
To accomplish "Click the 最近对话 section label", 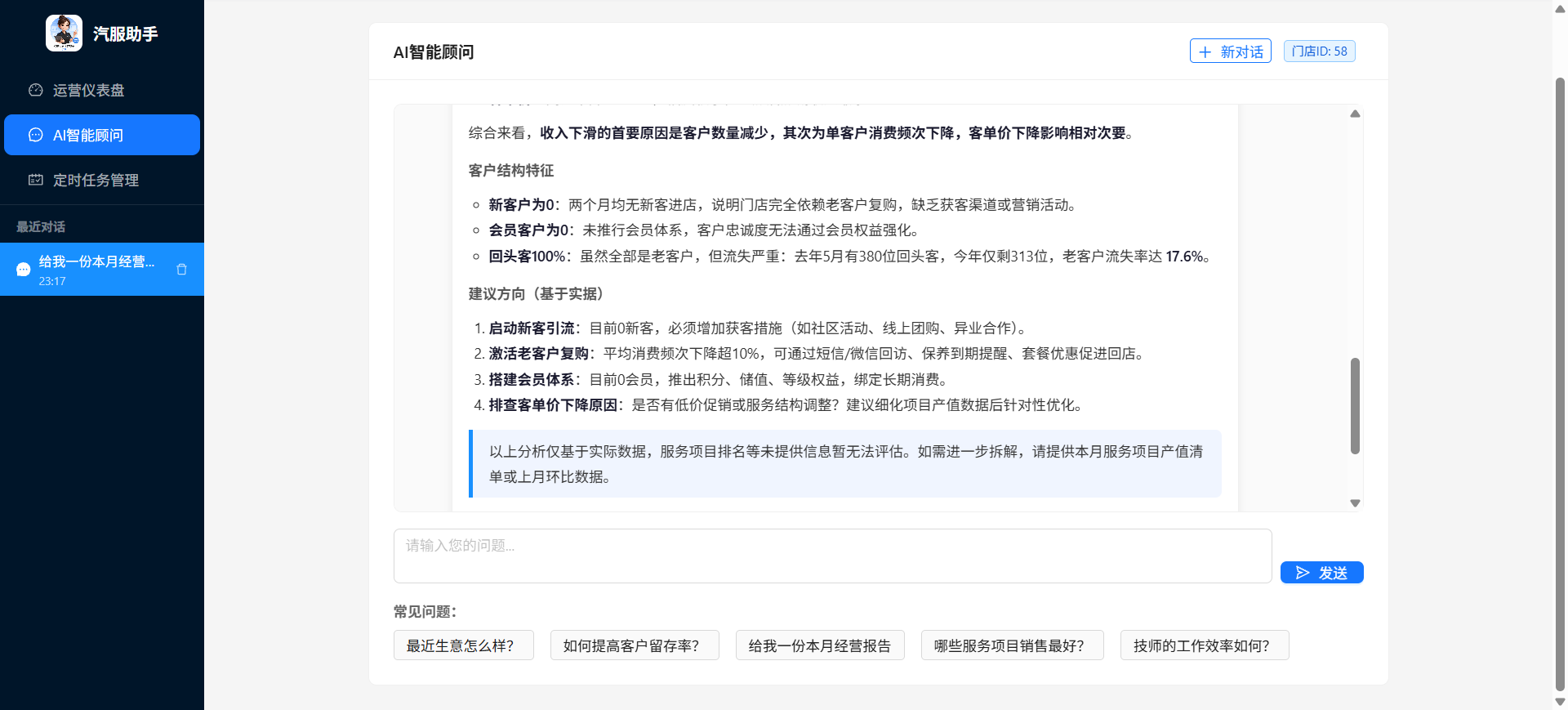I will pyautogui.click(x=41, y=226).
